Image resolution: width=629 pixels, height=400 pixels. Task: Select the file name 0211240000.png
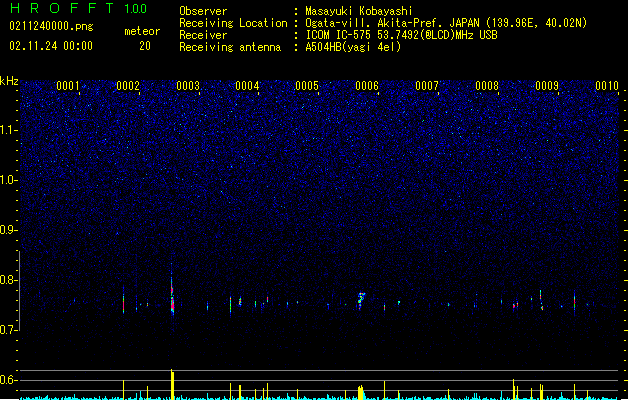[x=51, y=26]
